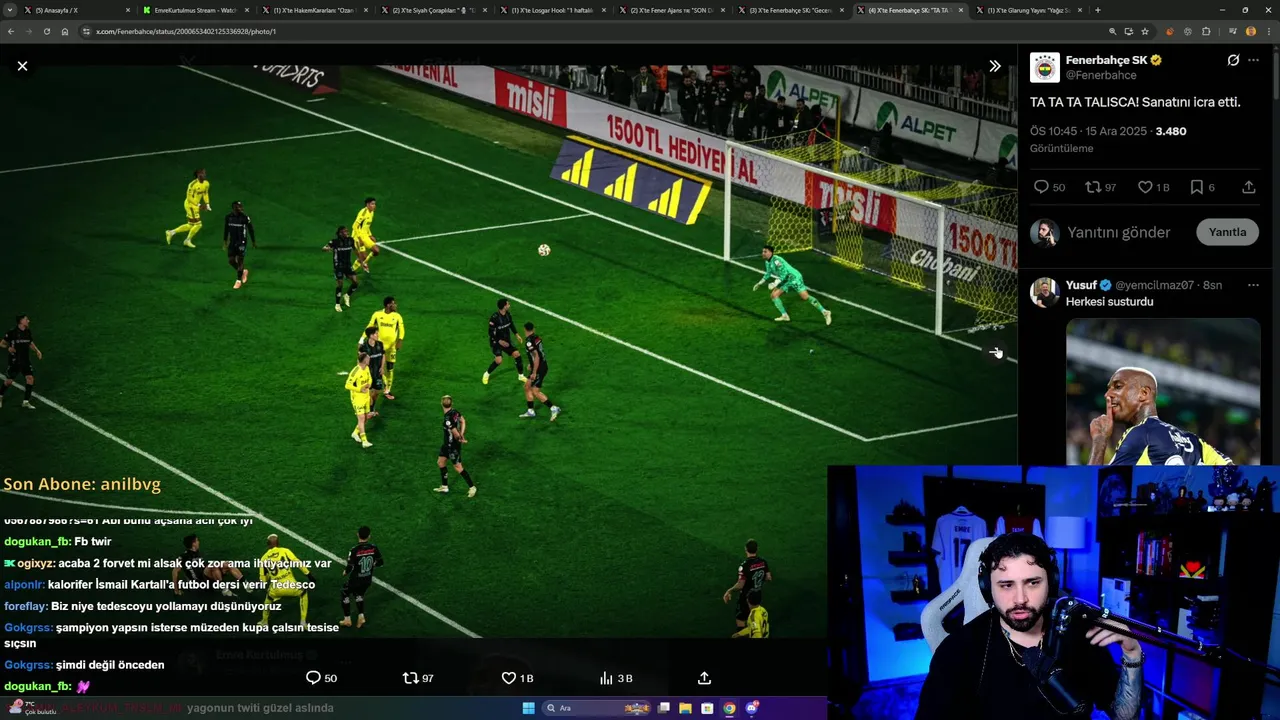Click the heart icon under the photo
Image resolution: width=1280 pixels, height=720 pixels.
(x=508, y=678)
